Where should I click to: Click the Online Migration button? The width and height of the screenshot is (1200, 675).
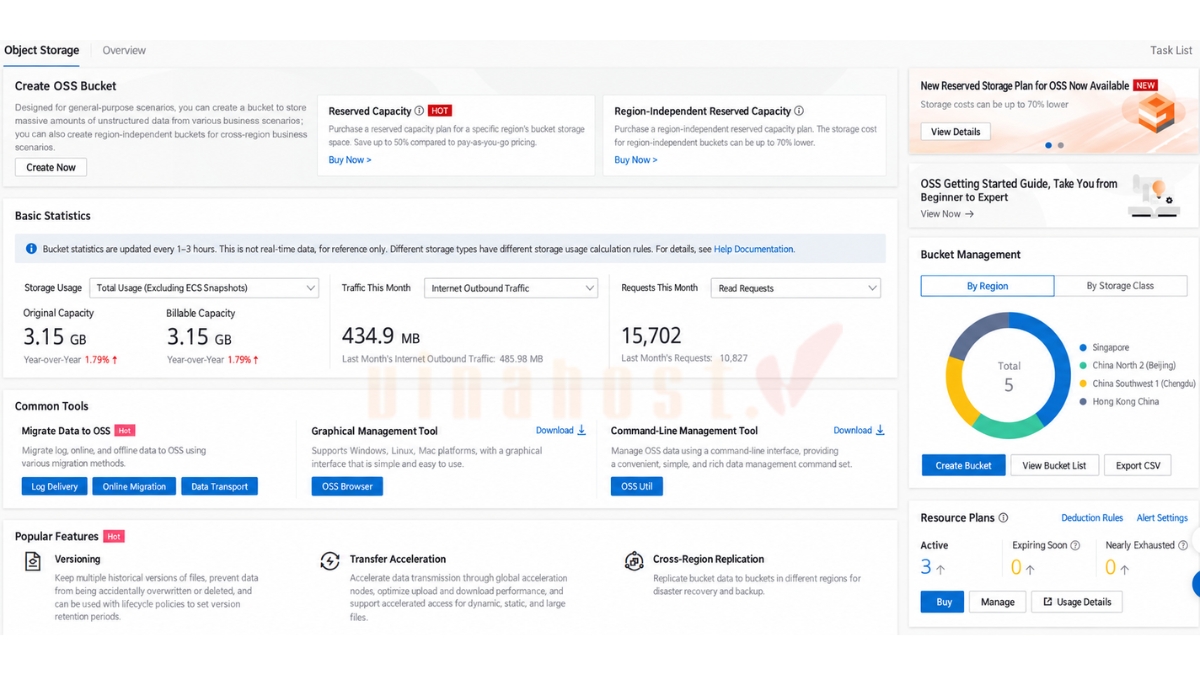point(134,486)
